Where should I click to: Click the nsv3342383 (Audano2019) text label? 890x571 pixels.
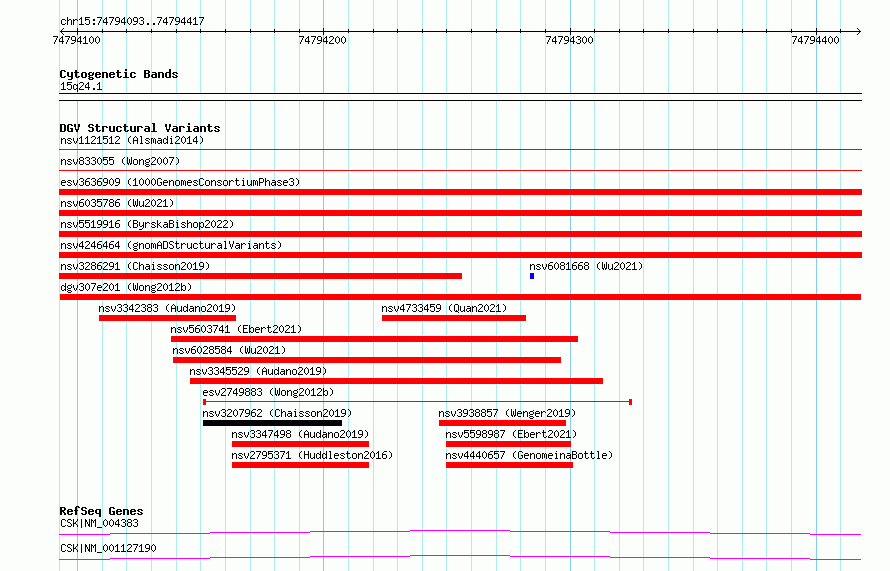pyautogui.click(x=167, y=308)
